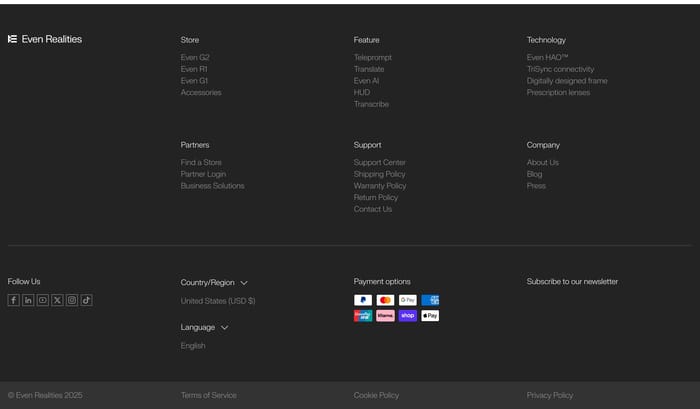Open the Facebook social link icon
This screenshot has height=409, width=700.
[x=13, y=300]
